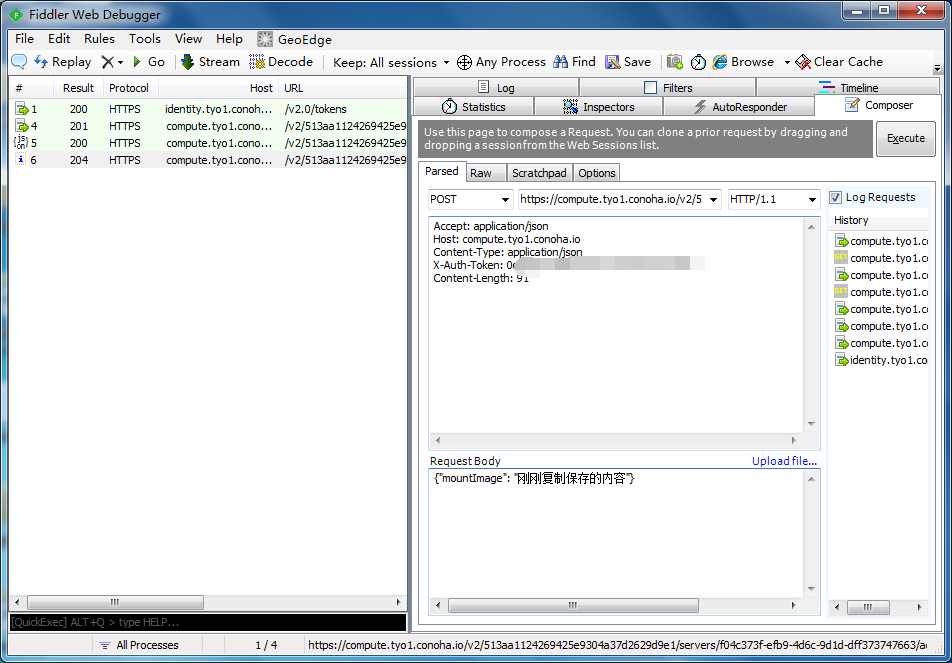Toggle Stream mode in toolbar
This screenshot has width=952, height=663.
[211, 62]
